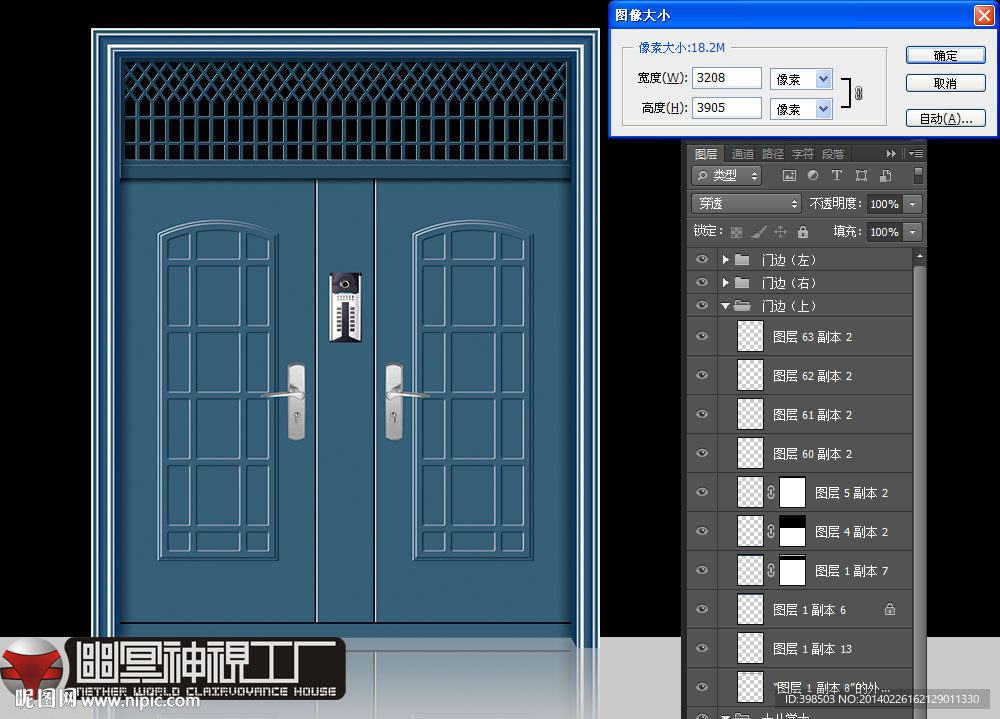Hide the 门边（左） group
Screen dimensions: 1000x719
click(x=702, y=260)
